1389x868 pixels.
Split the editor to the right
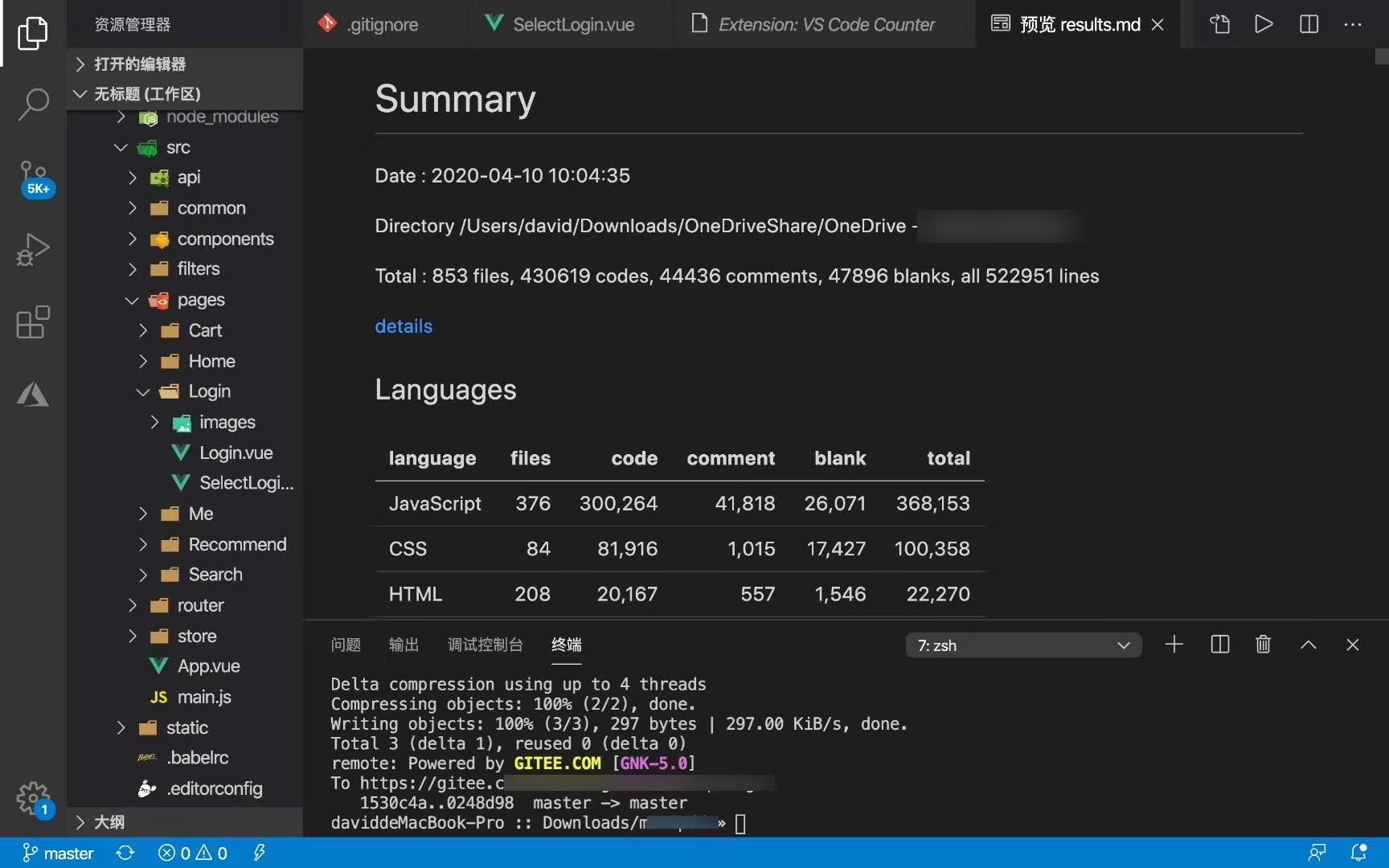[x=1309, y=24]
